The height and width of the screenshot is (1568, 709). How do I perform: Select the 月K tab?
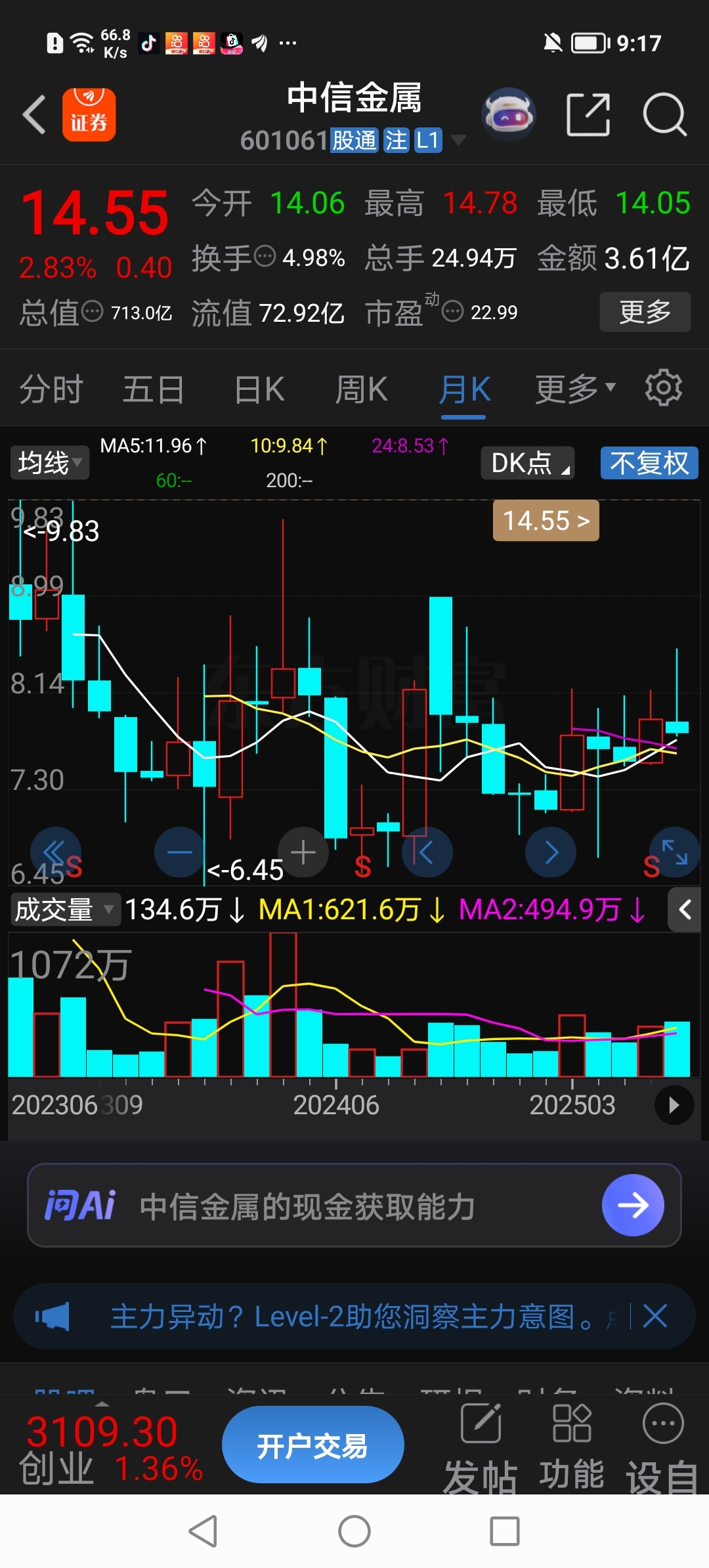tap(465, 389)
